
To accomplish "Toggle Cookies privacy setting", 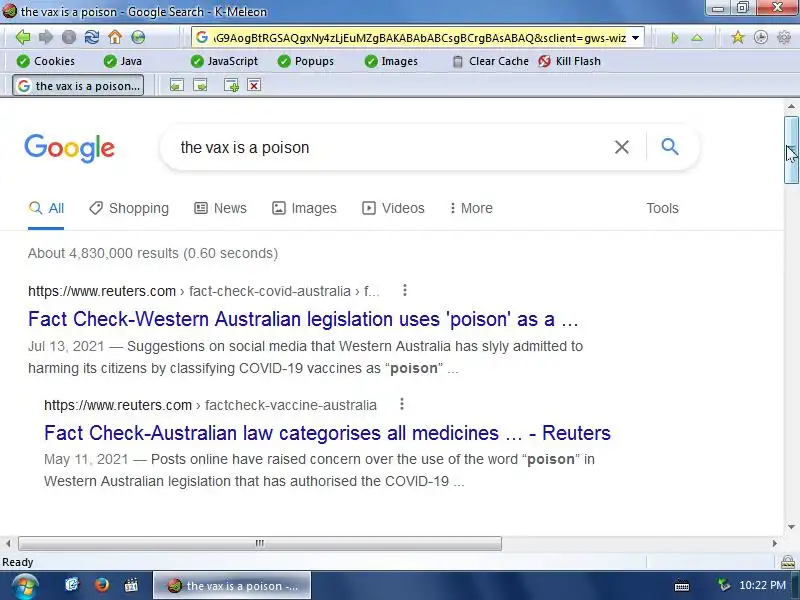I will (x=45, y=61).
